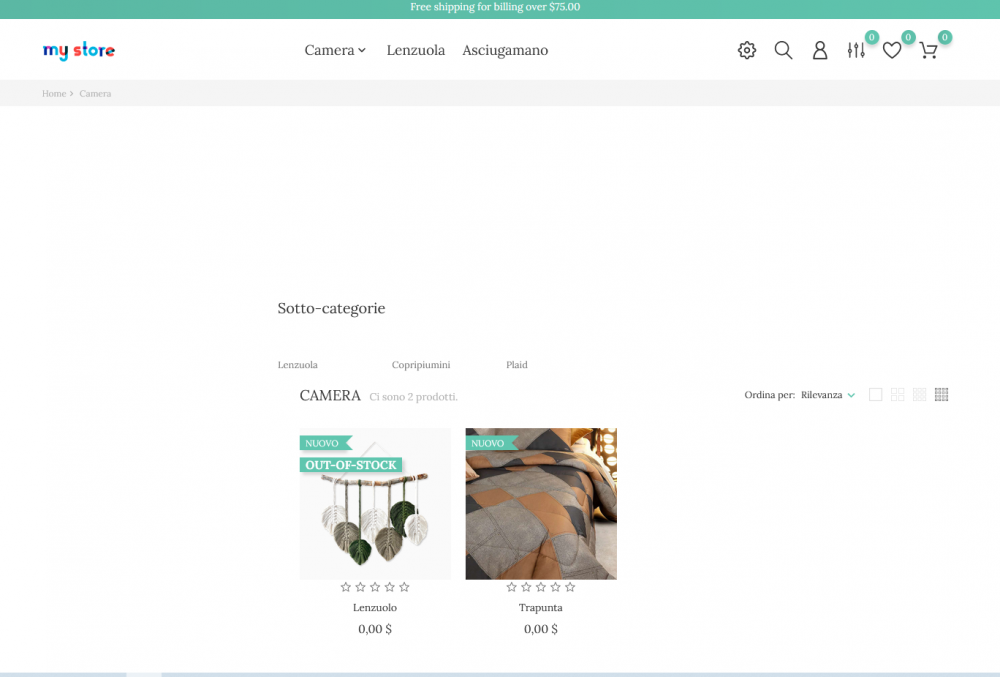
Task: Open the user account icon
Action: pyautogui.click(x=820, y=50)
